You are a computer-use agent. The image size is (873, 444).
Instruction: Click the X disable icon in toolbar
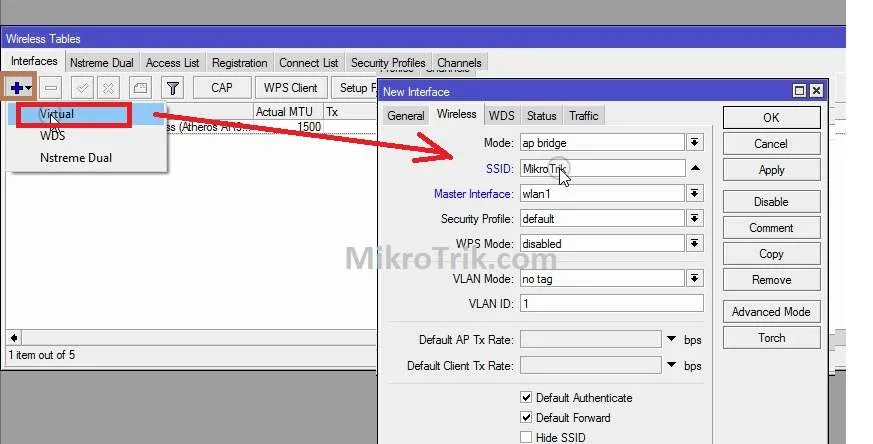tap(109, 88)
